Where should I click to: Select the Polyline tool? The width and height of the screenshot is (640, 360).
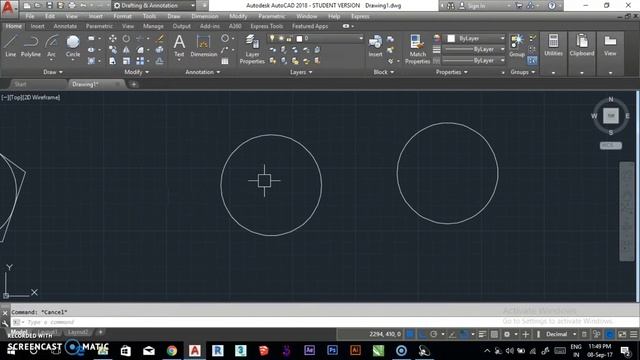[x=31, y=46]
